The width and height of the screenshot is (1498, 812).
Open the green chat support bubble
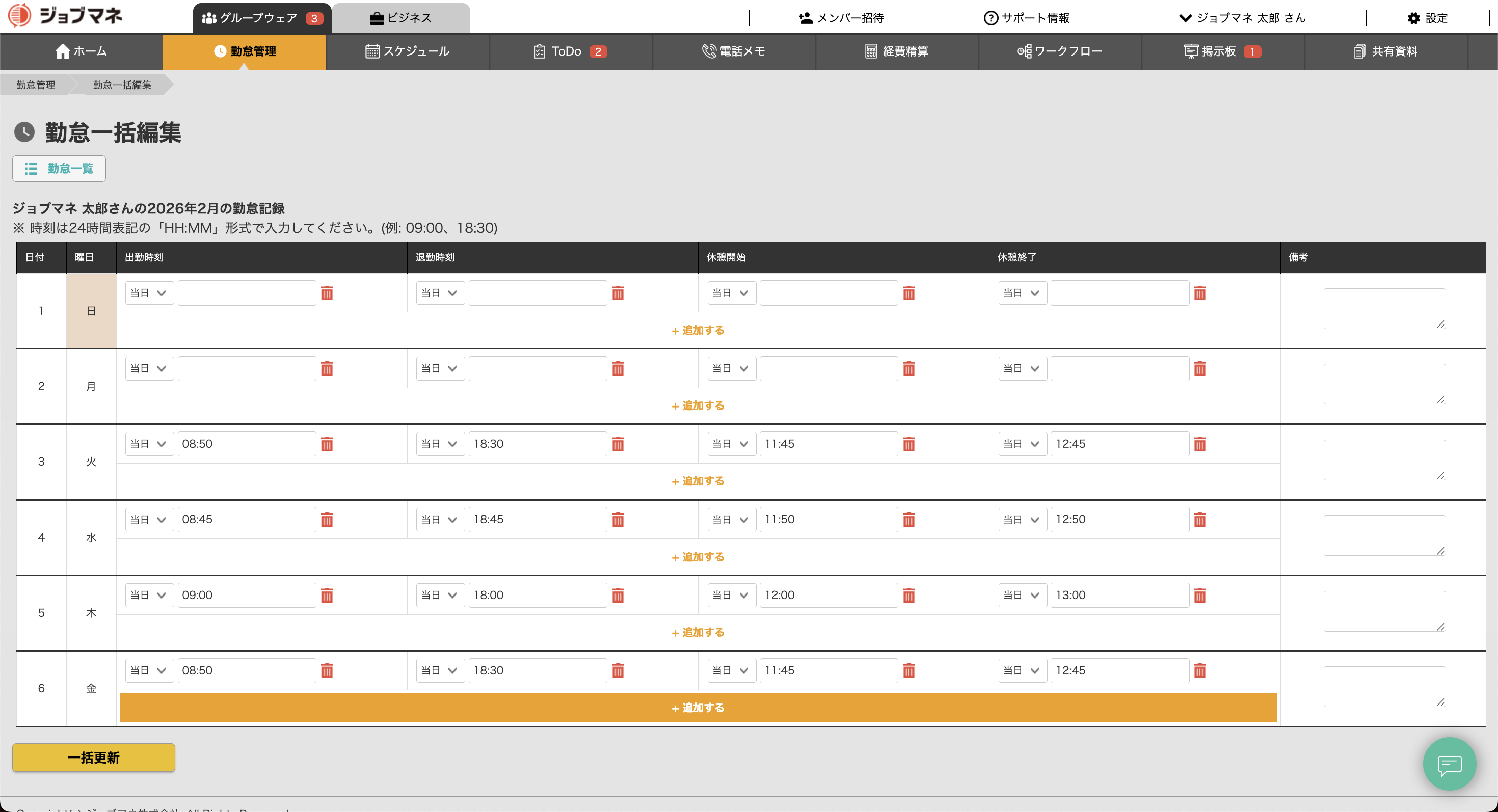[x=1449, y=764]
